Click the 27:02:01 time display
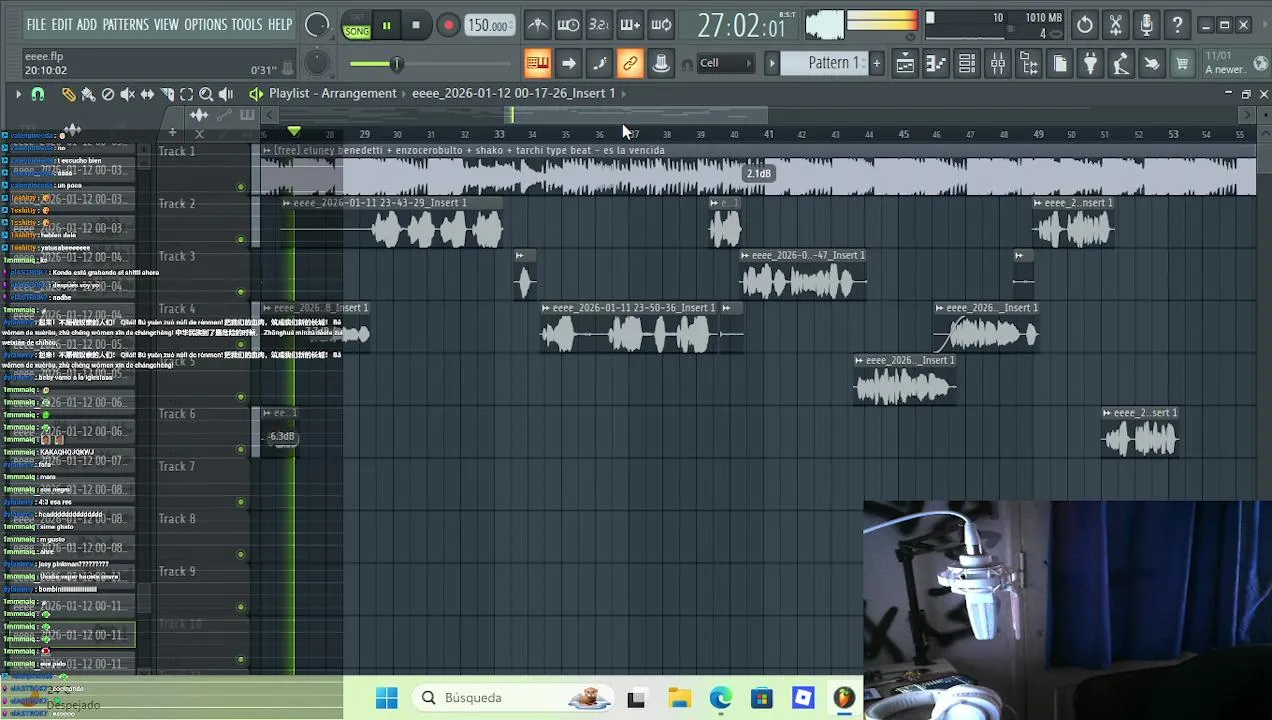This screenshot has height=720, width=1272. click(x=741, y=26)
